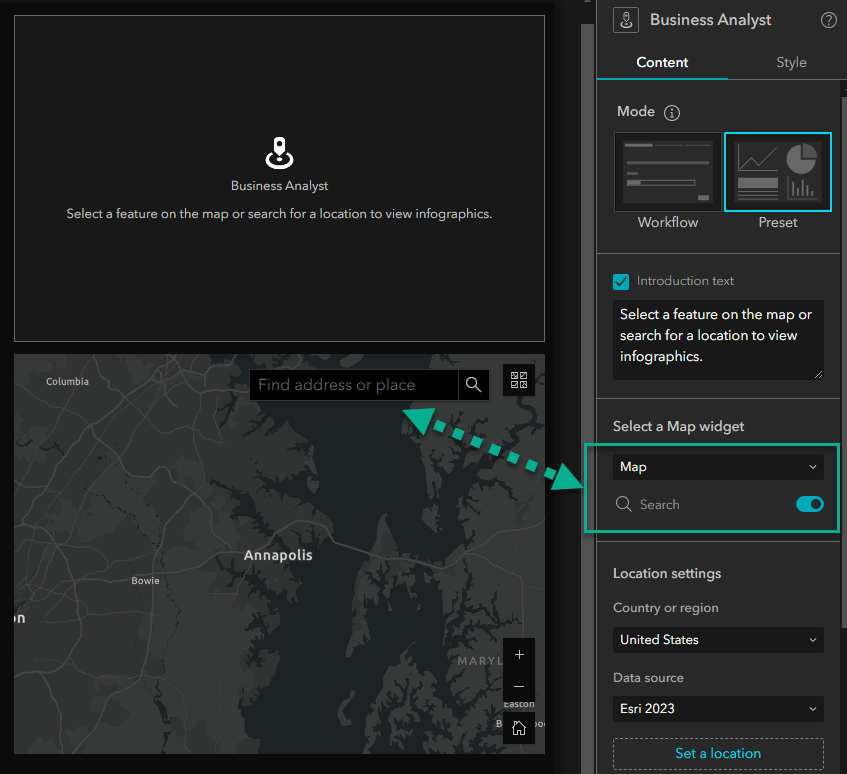Screen dimensions: 847x774
Task: Click the magnifying glass in the map search bar
Action: [x=473, y=384]
